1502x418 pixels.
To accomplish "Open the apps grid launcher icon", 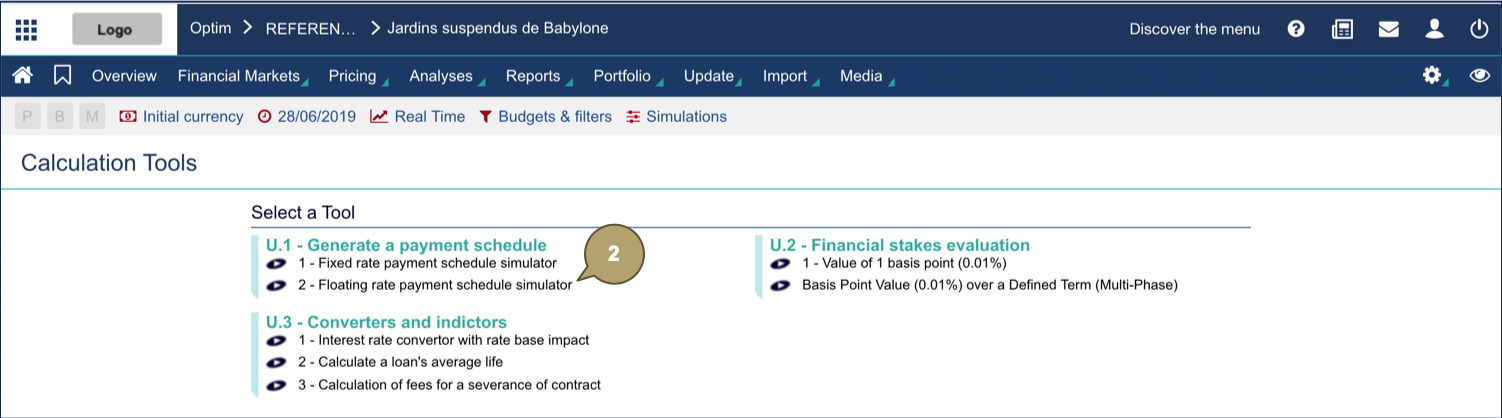I will point(26,29).
